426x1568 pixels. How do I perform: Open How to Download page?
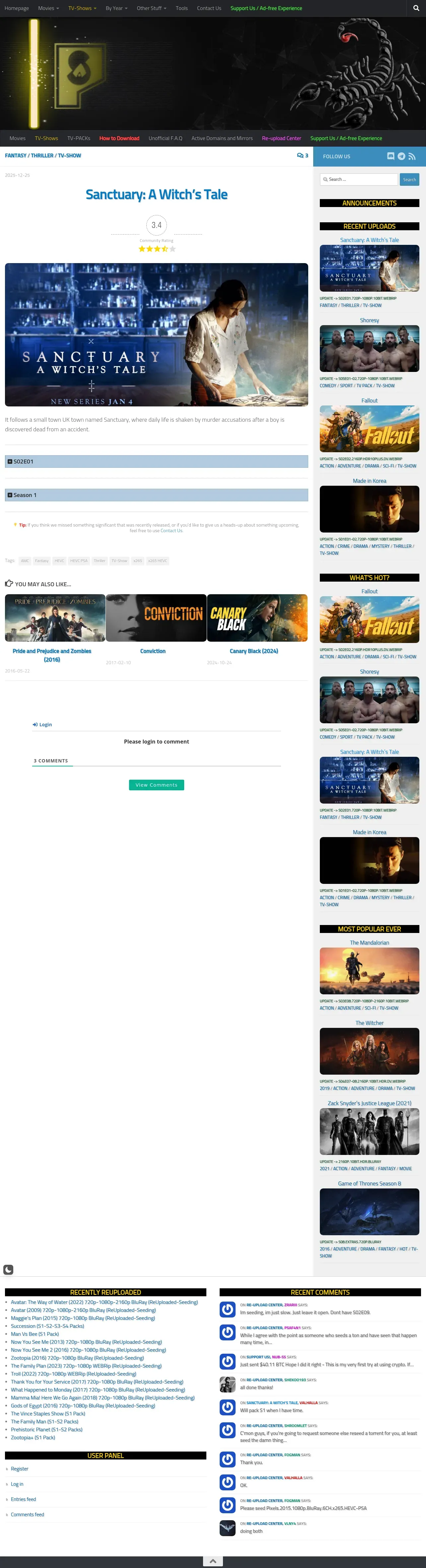119,138
